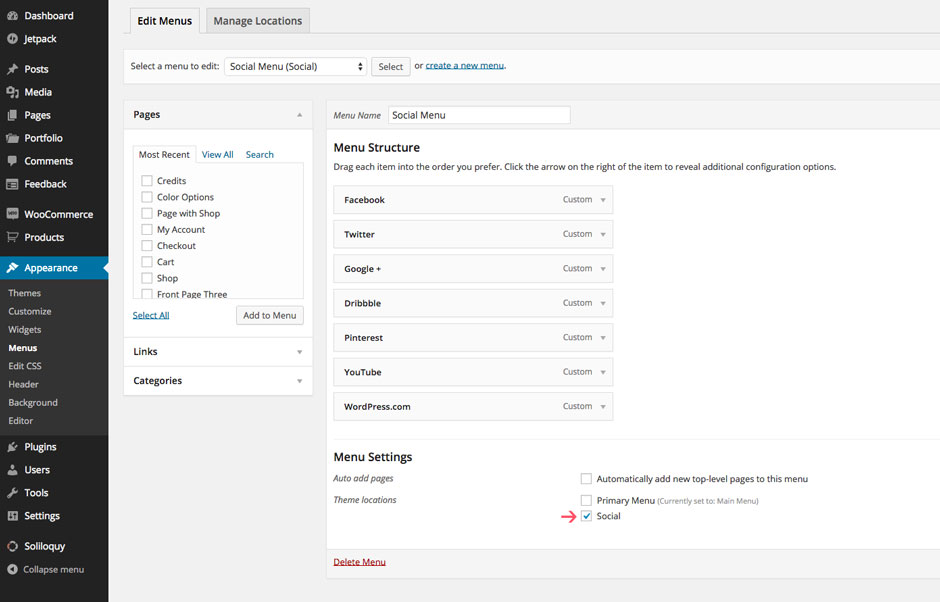This screenshot has height=602, width=940.
Task: Click the Select button
Action: [x=391, y=67]
